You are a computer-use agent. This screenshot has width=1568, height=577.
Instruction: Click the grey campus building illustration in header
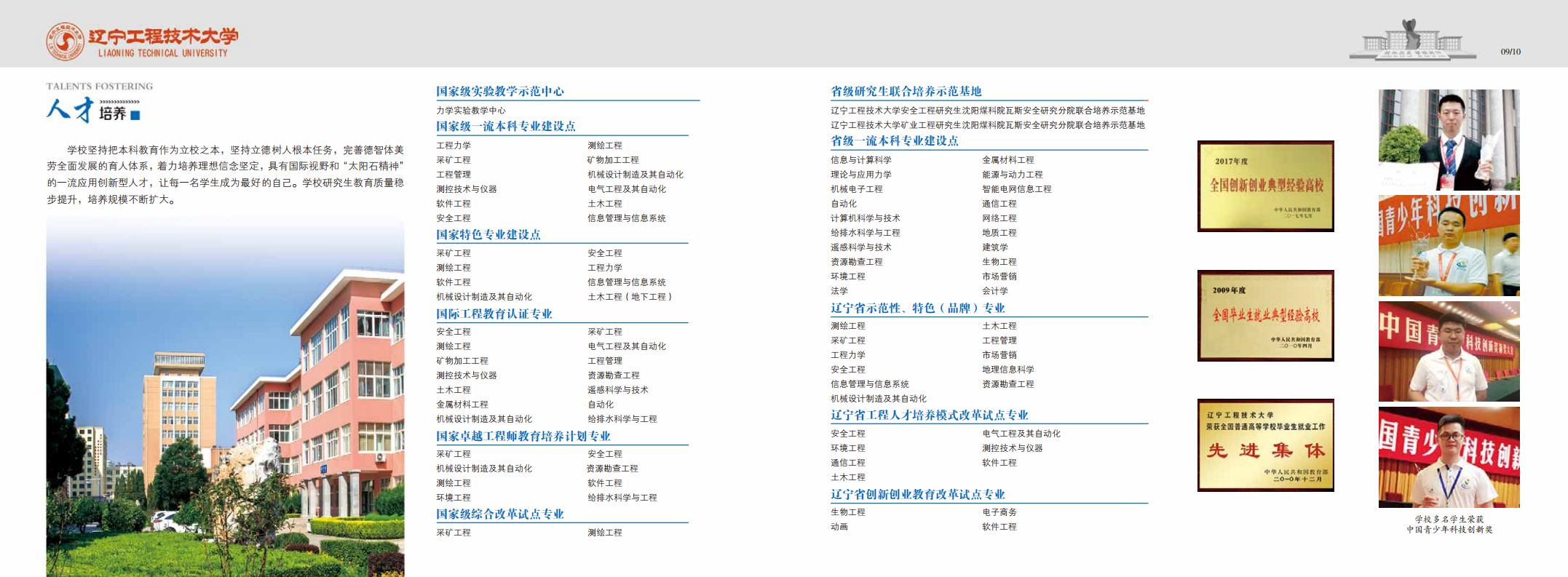[1412, 39]
